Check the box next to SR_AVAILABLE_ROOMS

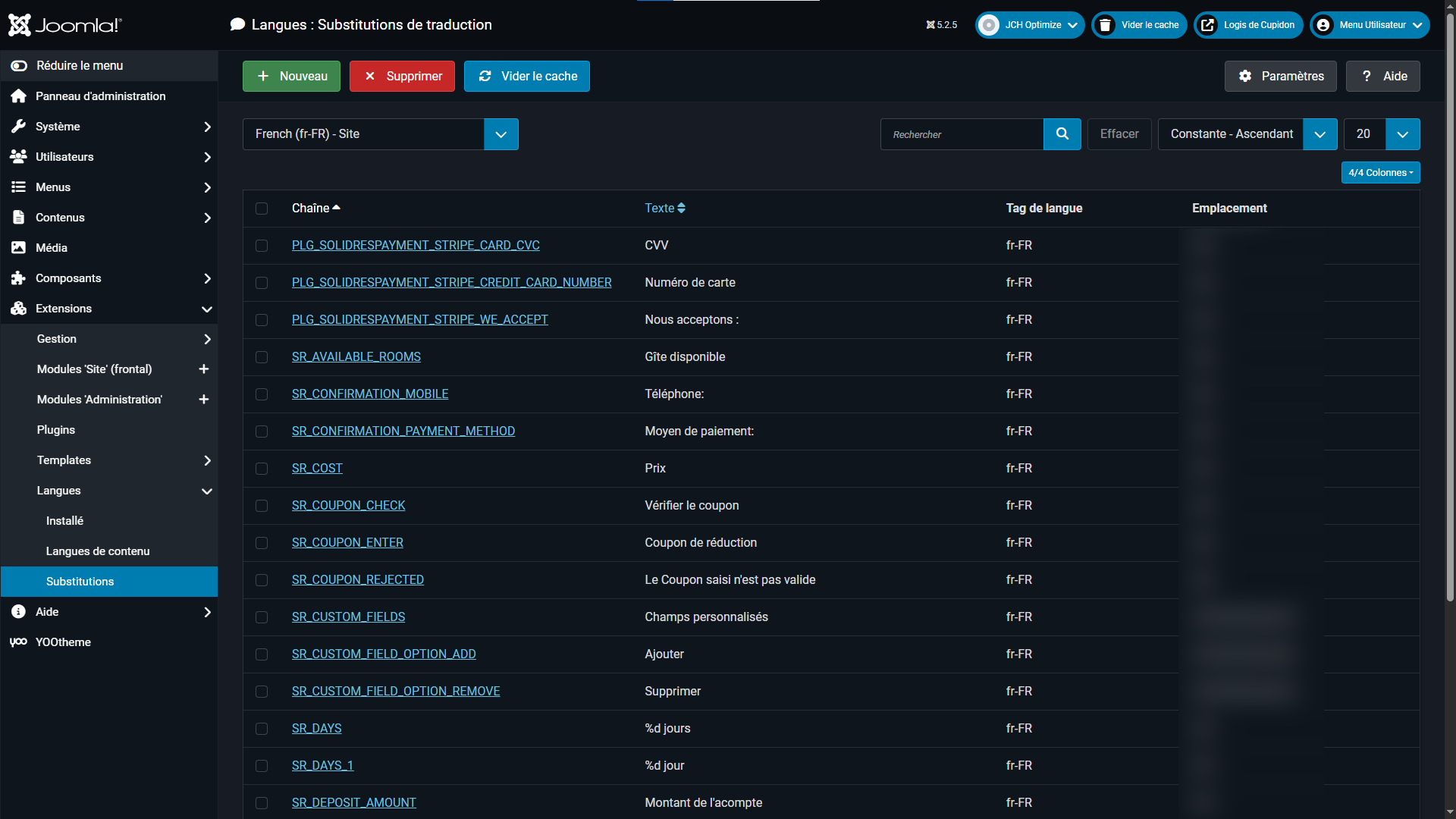262,357
